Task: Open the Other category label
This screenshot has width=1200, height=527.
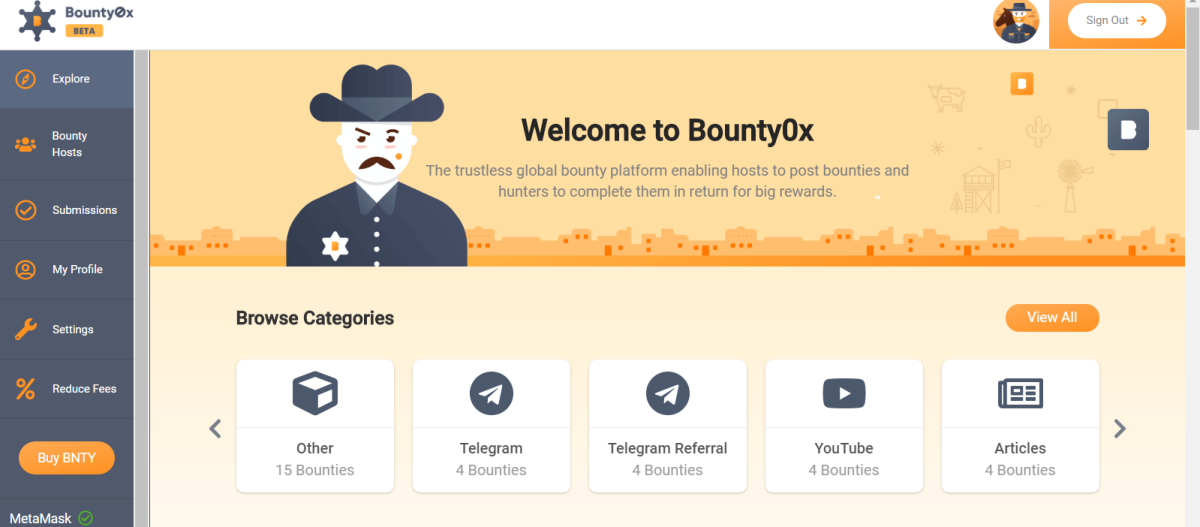Action: pos(315,448)
